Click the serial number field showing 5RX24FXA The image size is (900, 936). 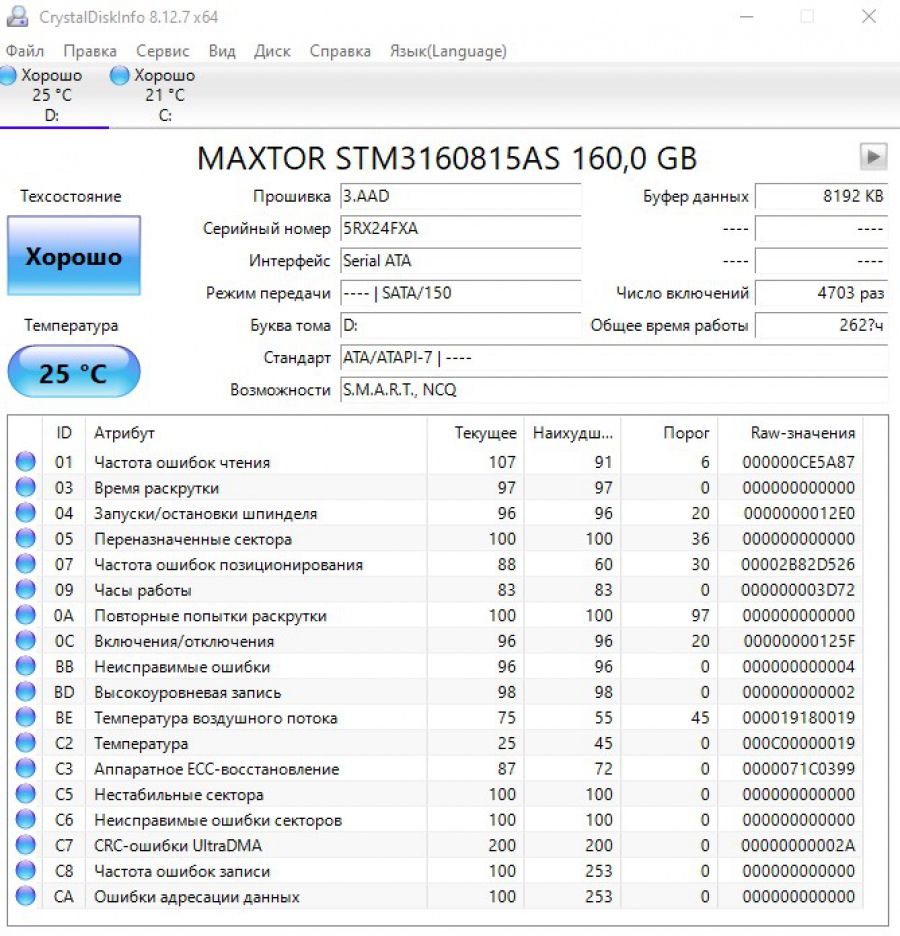point(460,228)
